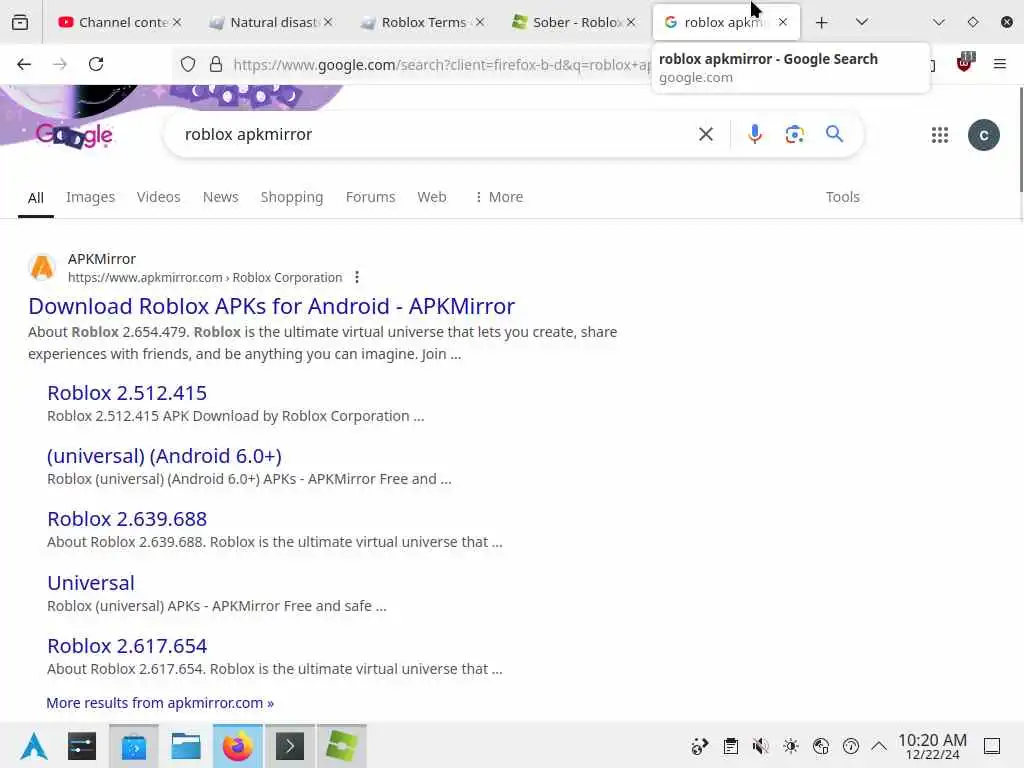This screenshot has height=768, width=1024.
Task: Open the file manager taskbar icon
Action: coord(186,746)
